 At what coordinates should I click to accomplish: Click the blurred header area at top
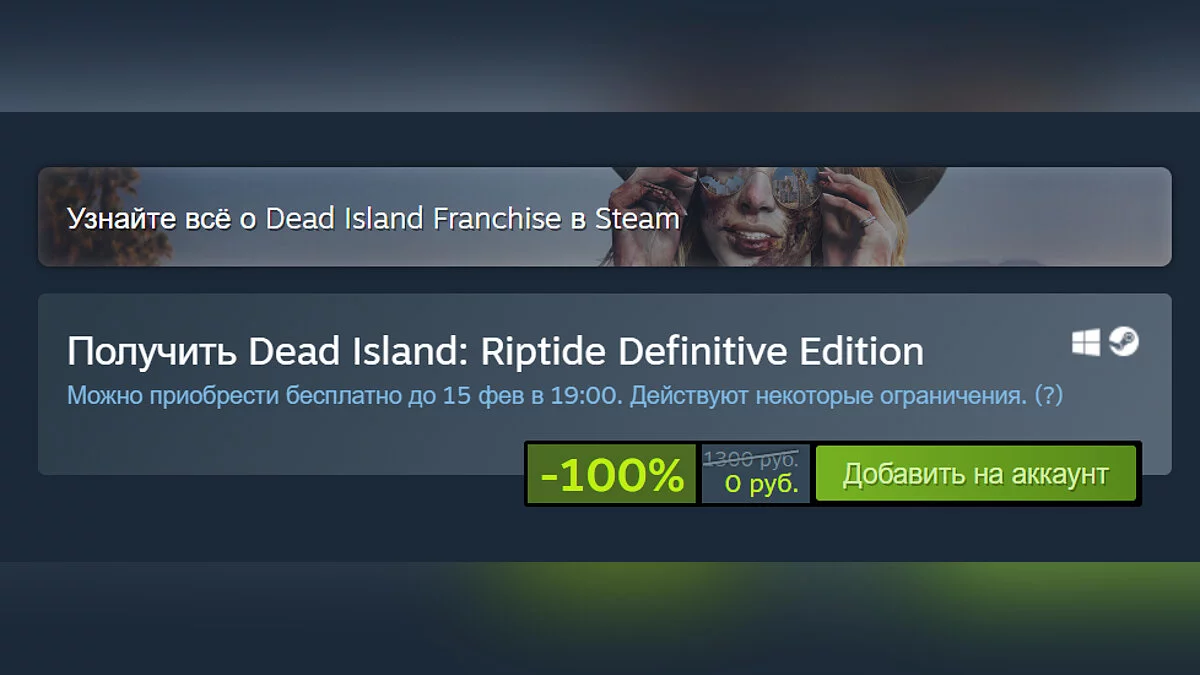[x=600, y=55]
